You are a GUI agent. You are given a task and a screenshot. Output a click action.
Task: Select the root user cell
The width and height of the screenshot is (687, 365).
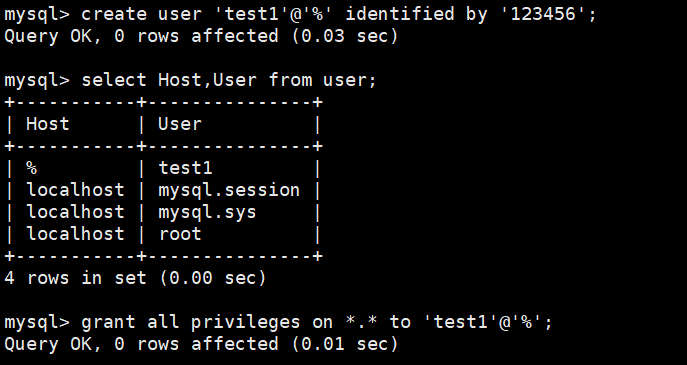[180, 234]
